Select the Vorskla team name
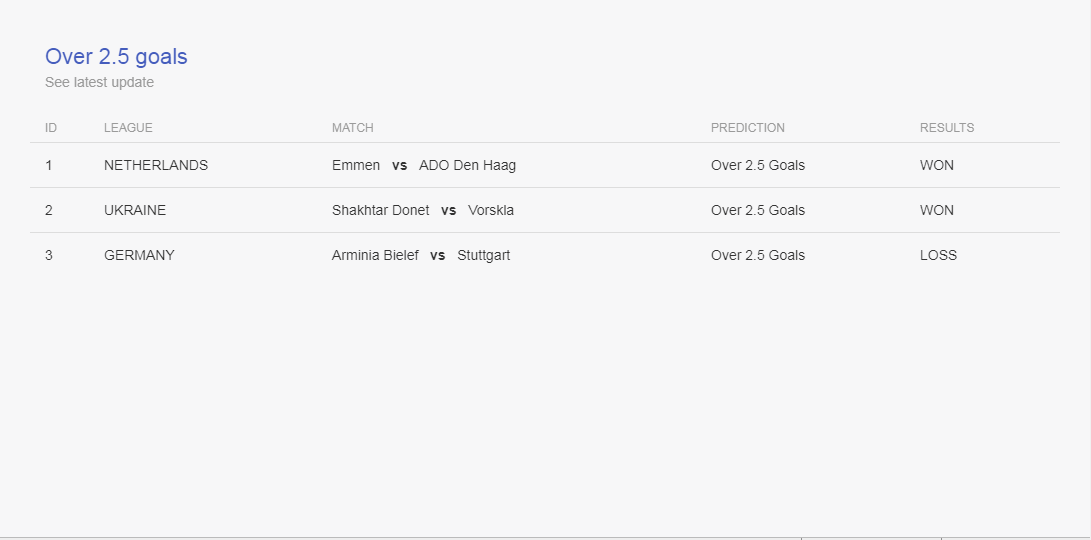Viewport: 1091px width, 540px height. 491,210
